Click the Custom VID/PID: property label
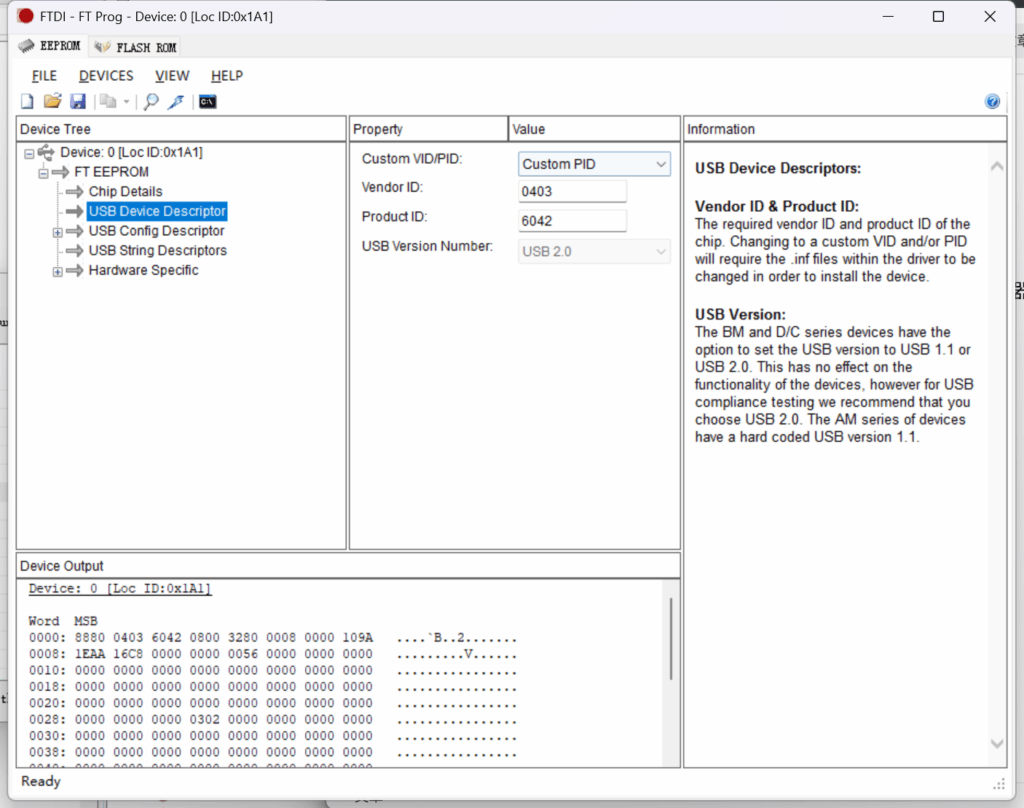Screen dimensions: 1024x808 pos(411,159)
